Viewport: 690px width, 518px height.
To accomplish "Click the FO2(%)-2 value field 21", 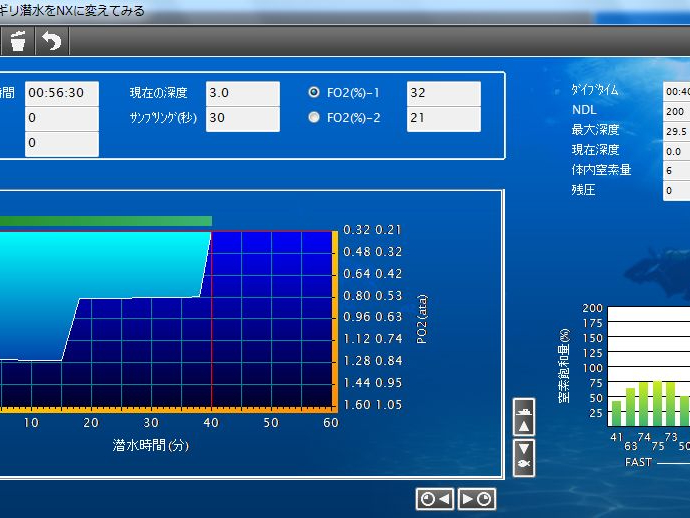I will (x=444, y=118).
